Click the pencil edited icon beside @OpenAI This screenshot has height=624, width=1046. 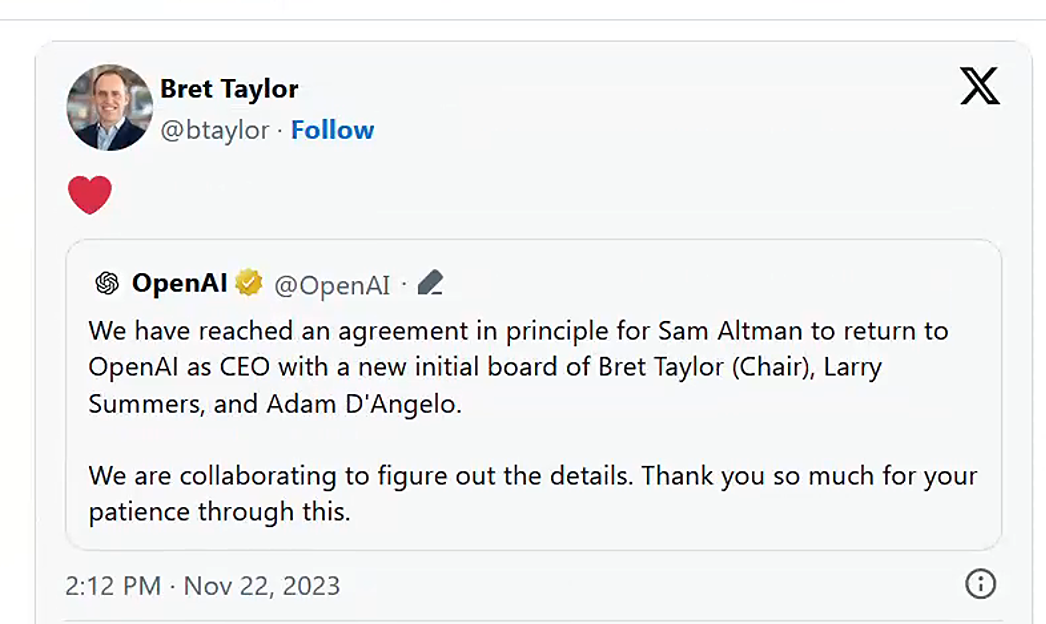(x=430, y=284)
